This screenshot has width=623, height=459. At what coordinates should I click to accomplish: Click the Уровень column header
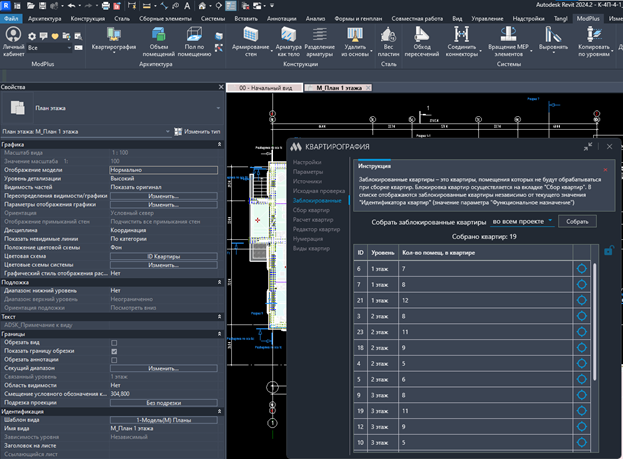tap(383, 253)
